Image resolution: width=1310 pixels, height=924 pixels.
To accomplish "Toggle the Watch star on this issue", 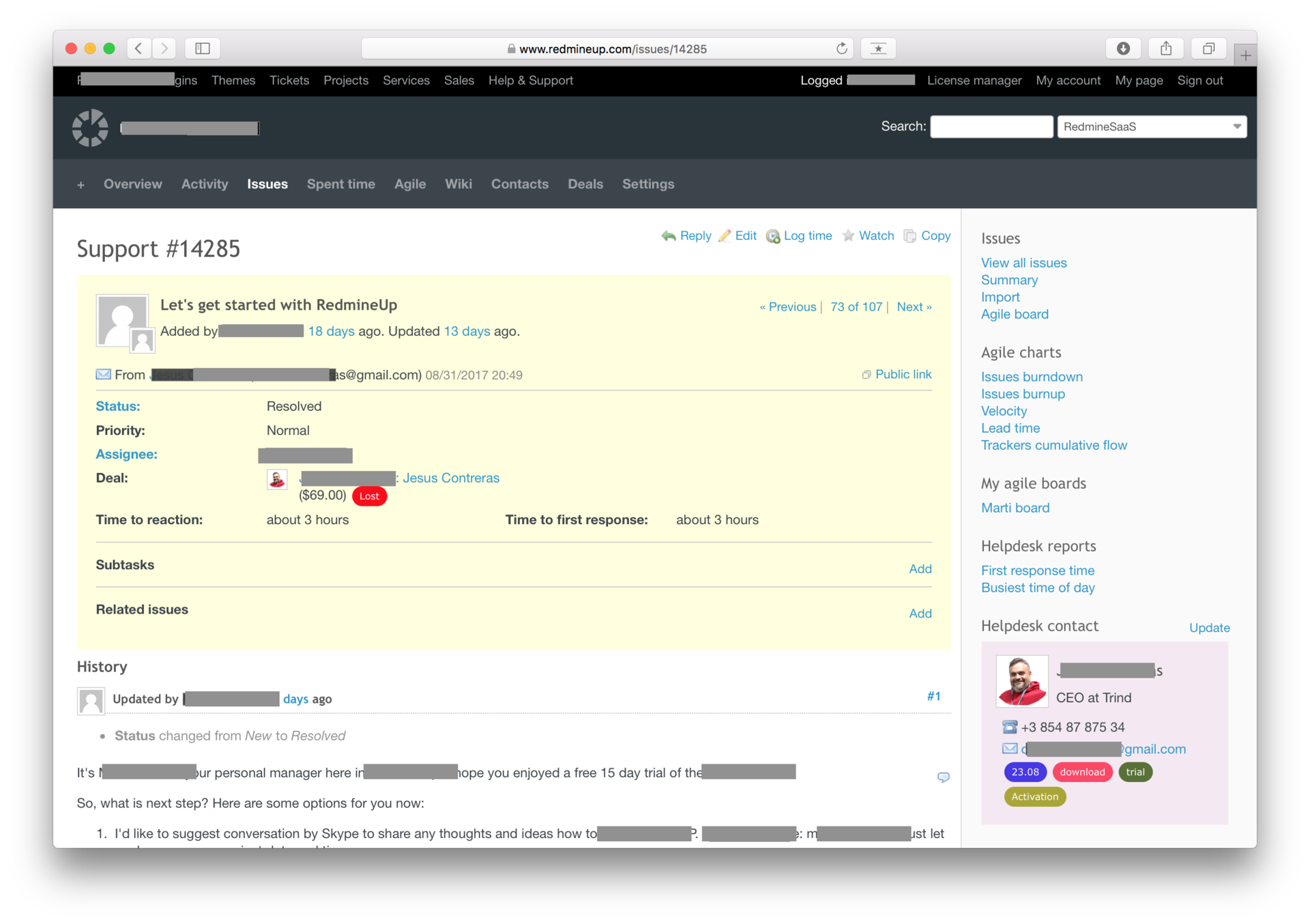I will click(x=848, y=236).
